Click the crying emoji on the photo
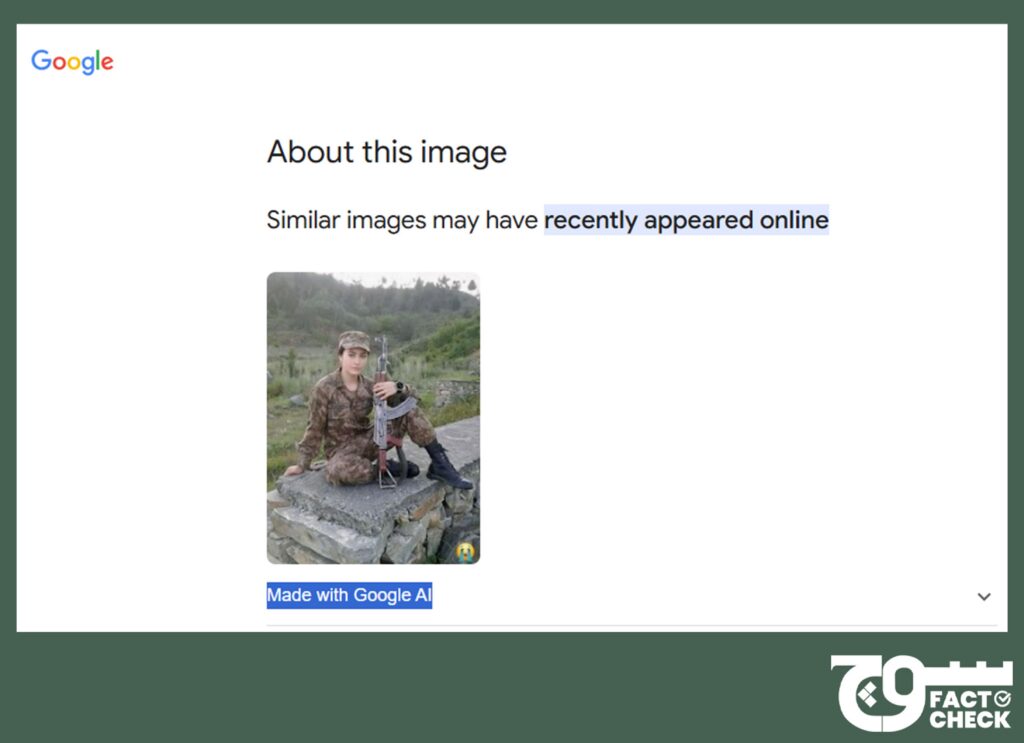Screen dimensions: 1024x743 click(465, 550)
